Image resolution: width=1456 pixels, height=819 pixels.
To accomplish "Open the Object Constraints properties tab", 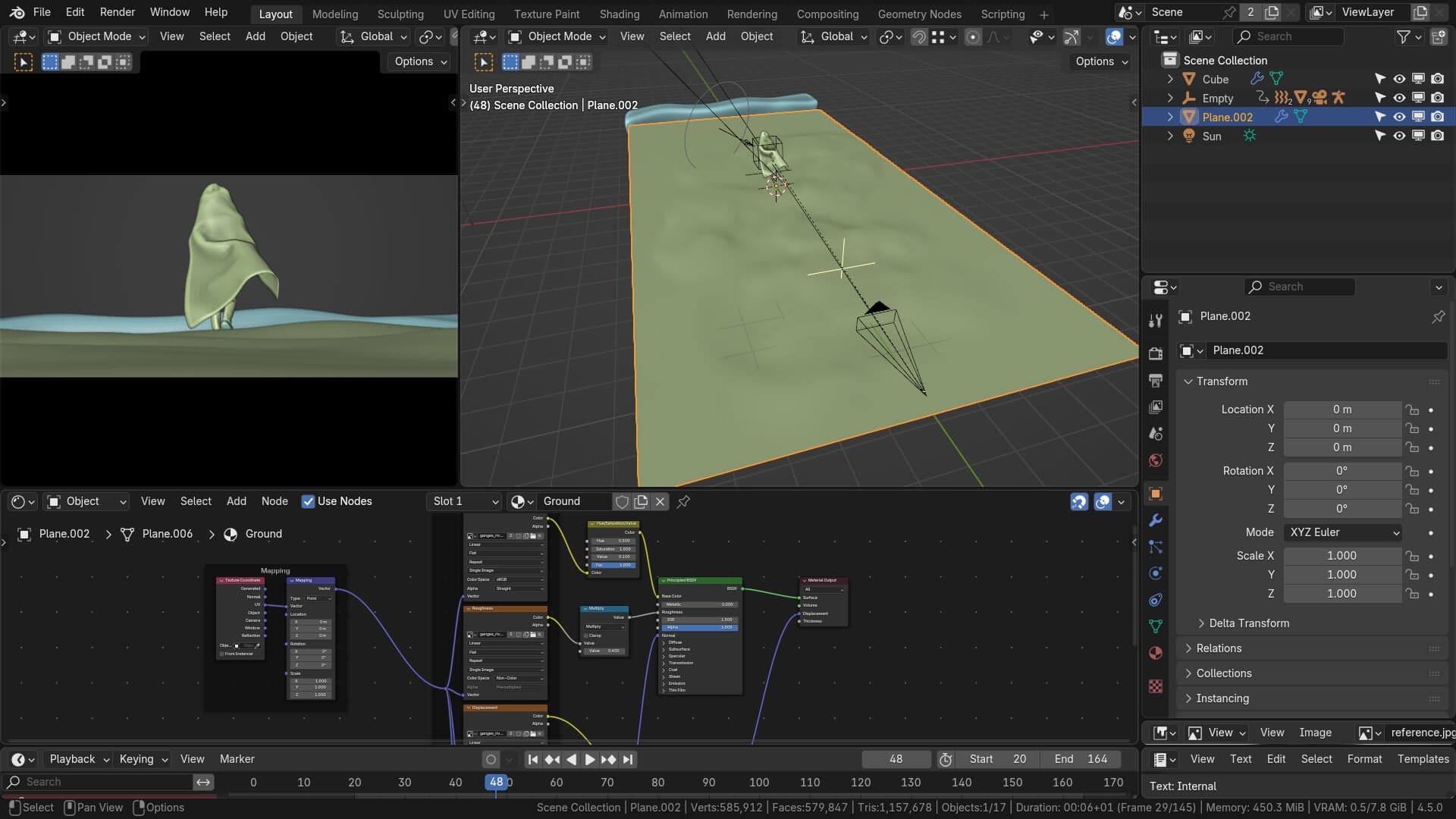I will tap(1155, 600).
